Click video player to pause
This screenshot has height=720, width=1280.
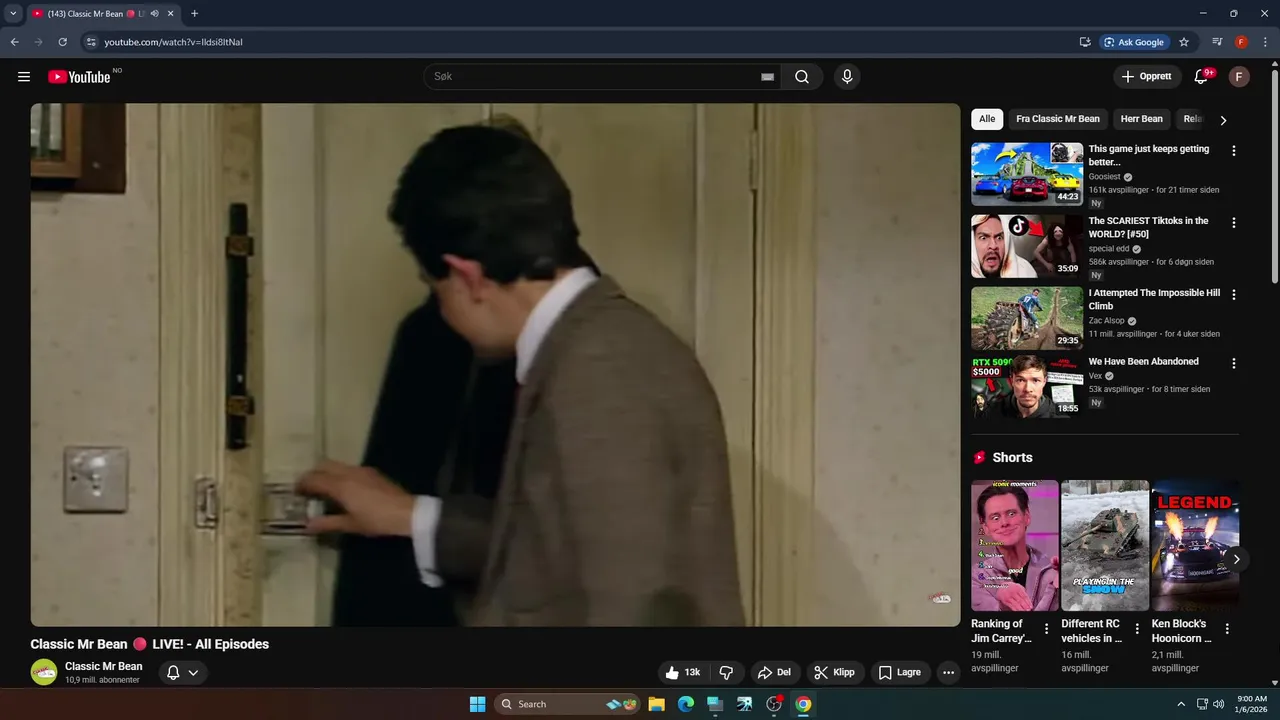click(495, 365)
